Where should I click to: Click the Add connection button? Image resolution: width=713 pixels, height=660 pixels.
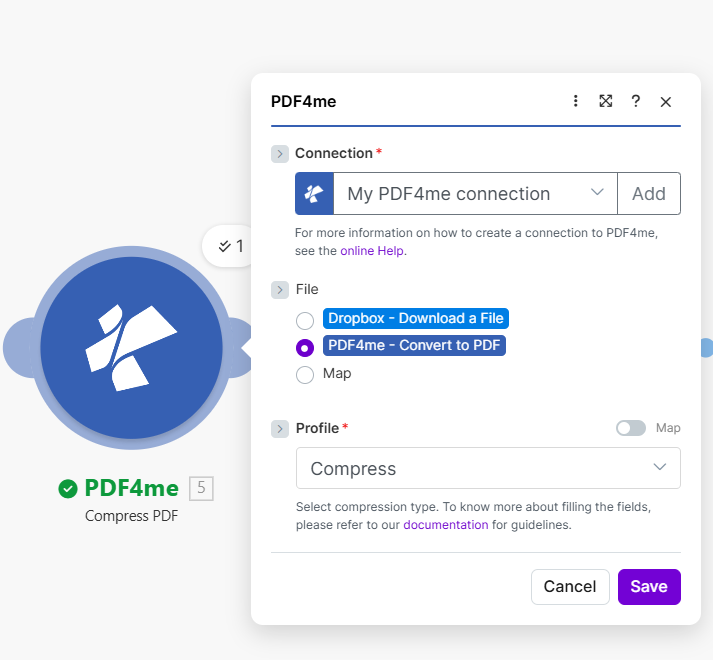coord(649,193)
